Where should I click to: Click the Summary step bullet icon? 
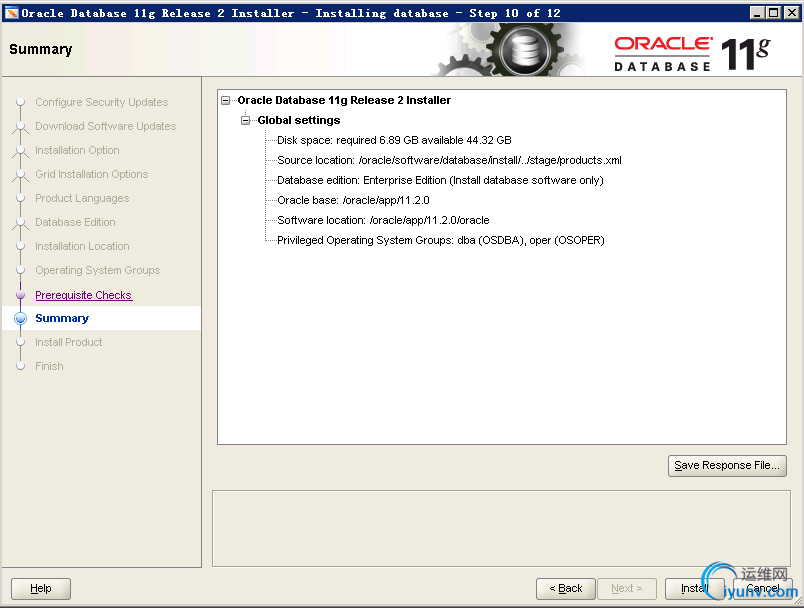[21, 318]
